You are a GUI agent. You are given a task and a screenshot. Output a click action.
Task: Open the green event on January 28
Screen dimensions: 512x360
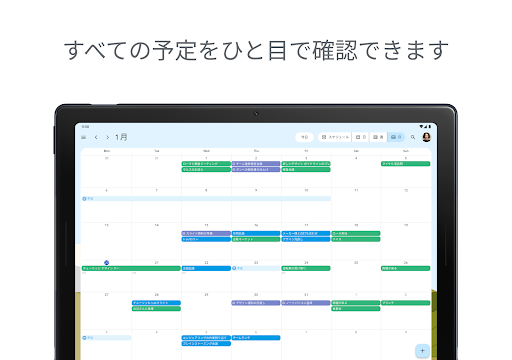(156, 309)
